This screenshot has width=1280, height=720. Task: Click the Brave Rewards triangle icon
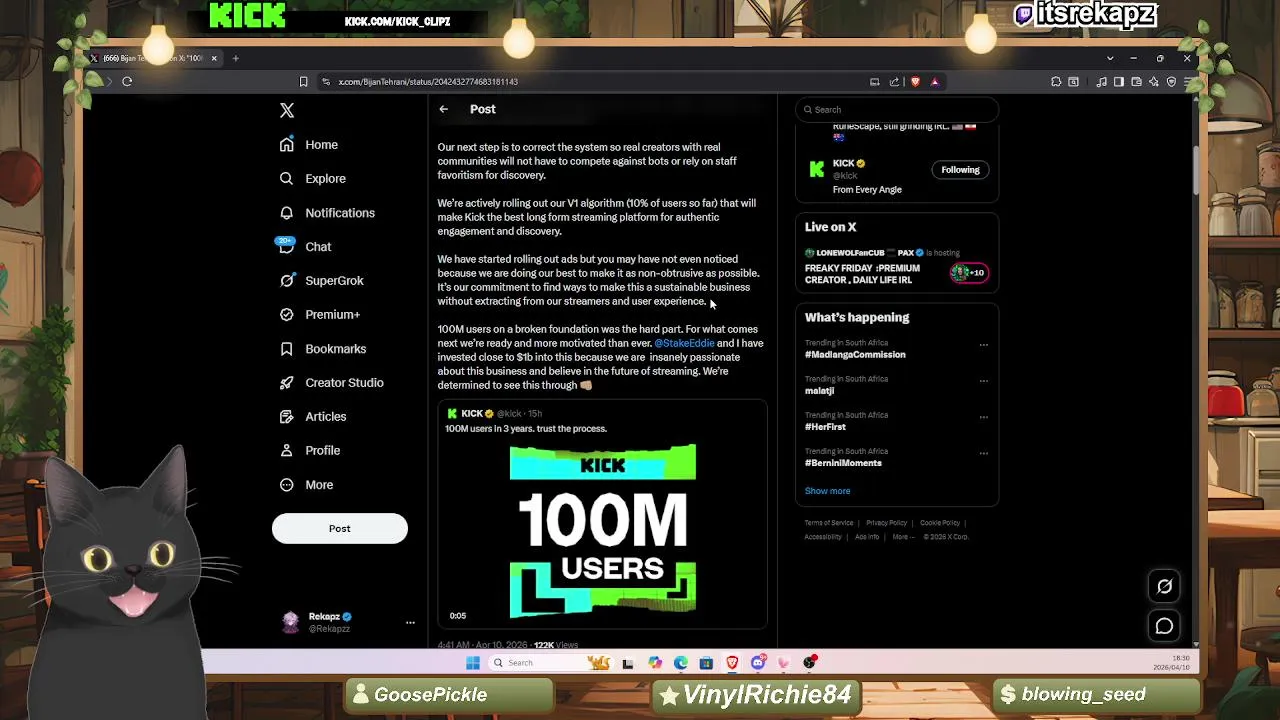(x=935, y=82)
